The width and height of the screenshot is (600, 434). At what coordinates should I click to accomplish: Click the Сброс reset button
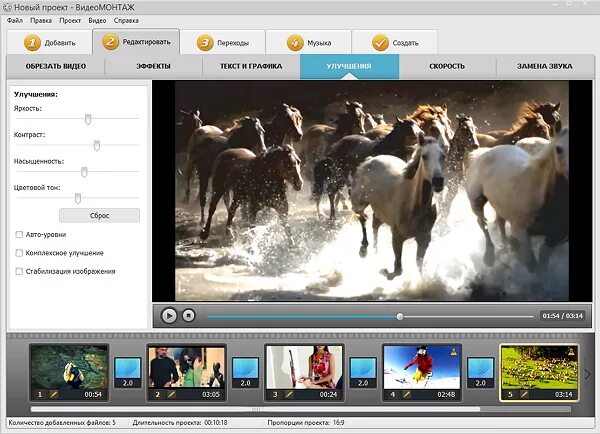pos(99,215)
